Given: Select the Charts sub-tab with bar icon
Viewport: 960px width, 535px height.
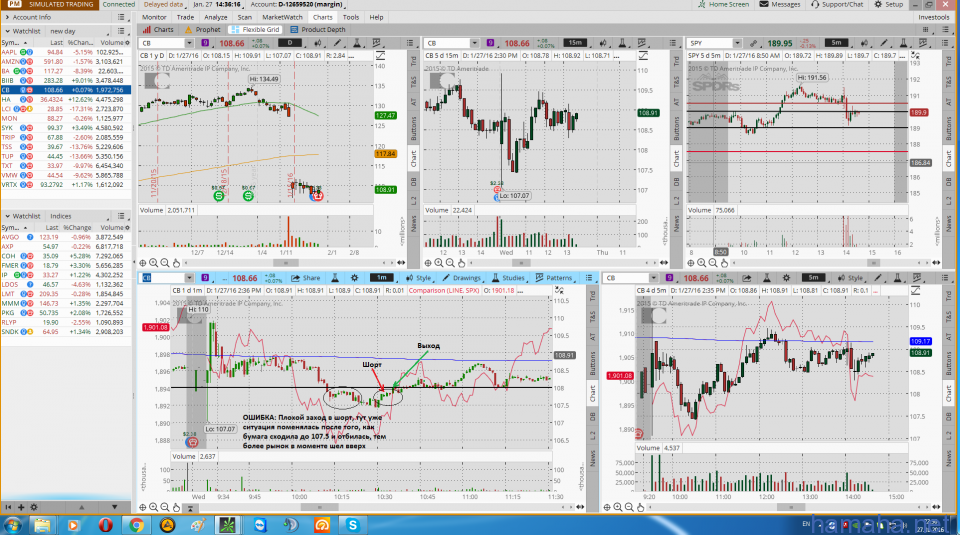Looking at the screenshot, I should tap(158, 29).
